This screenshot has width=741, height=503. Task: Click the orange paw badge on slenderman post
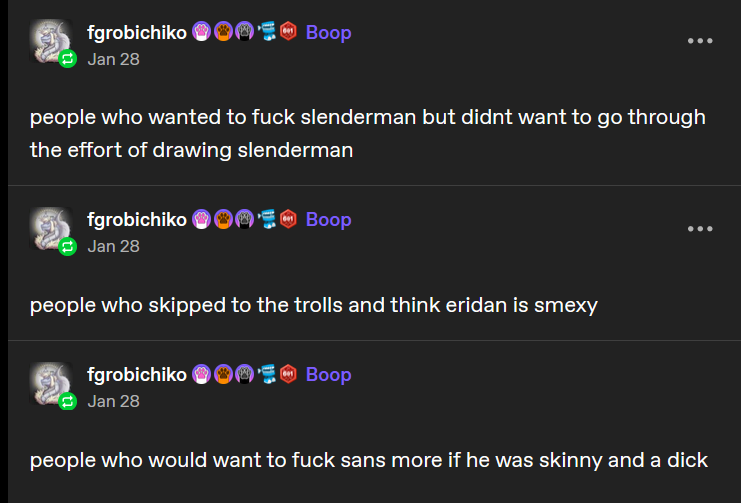[x=223, y=32]
